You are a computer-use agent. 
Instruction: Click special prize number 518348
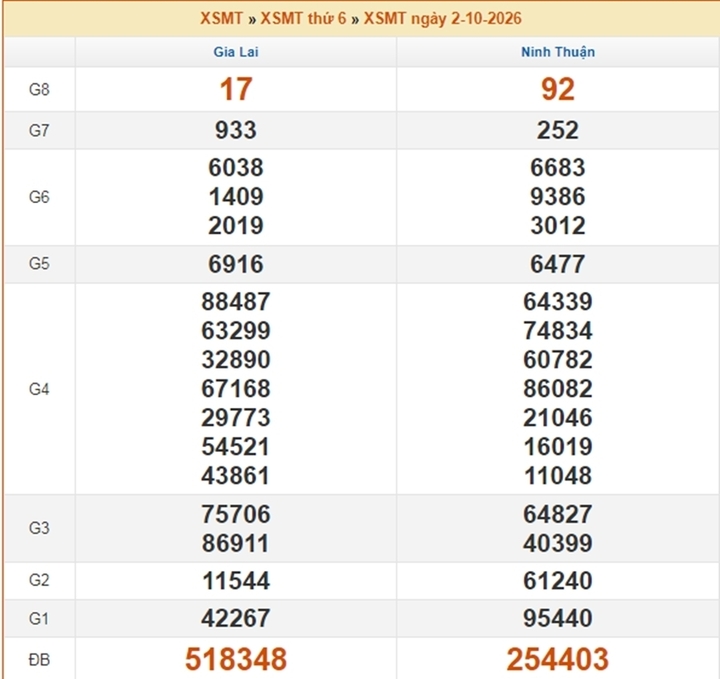(236, 659)
